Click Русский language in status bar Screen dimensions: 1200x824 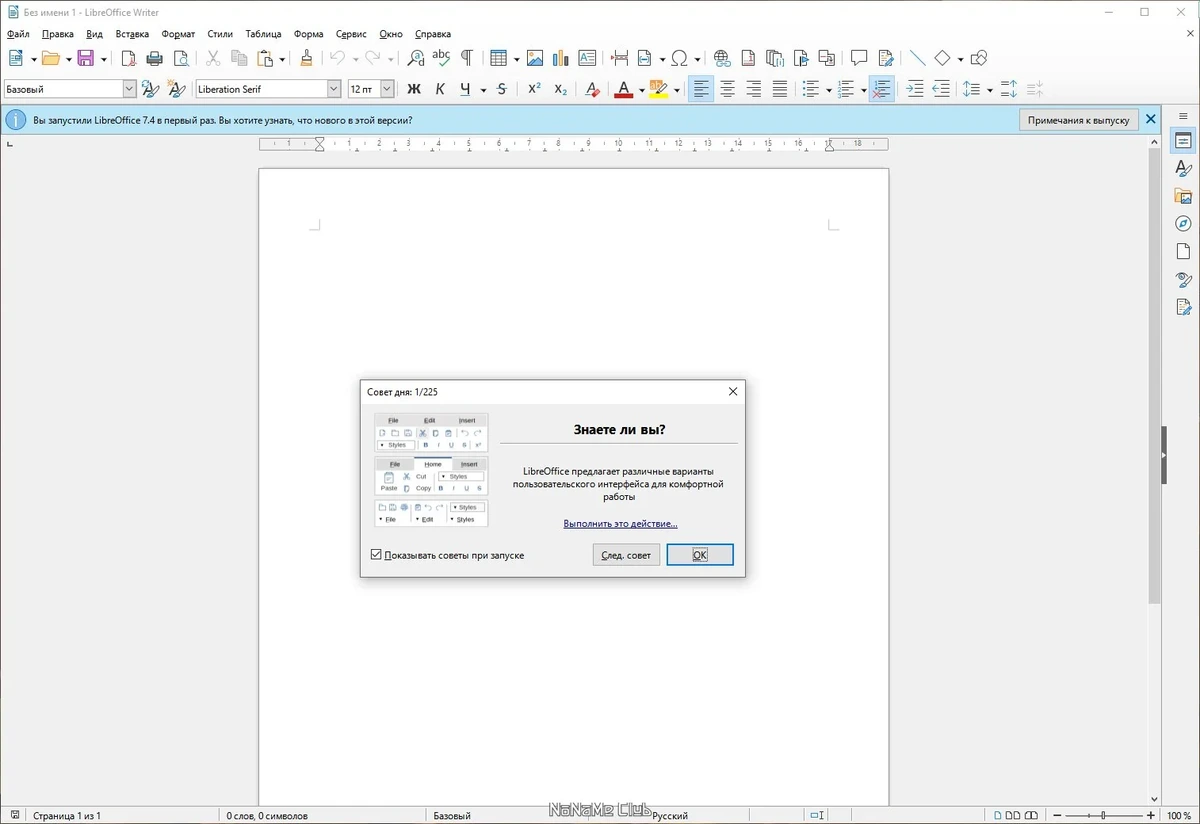tap(670, 816)
